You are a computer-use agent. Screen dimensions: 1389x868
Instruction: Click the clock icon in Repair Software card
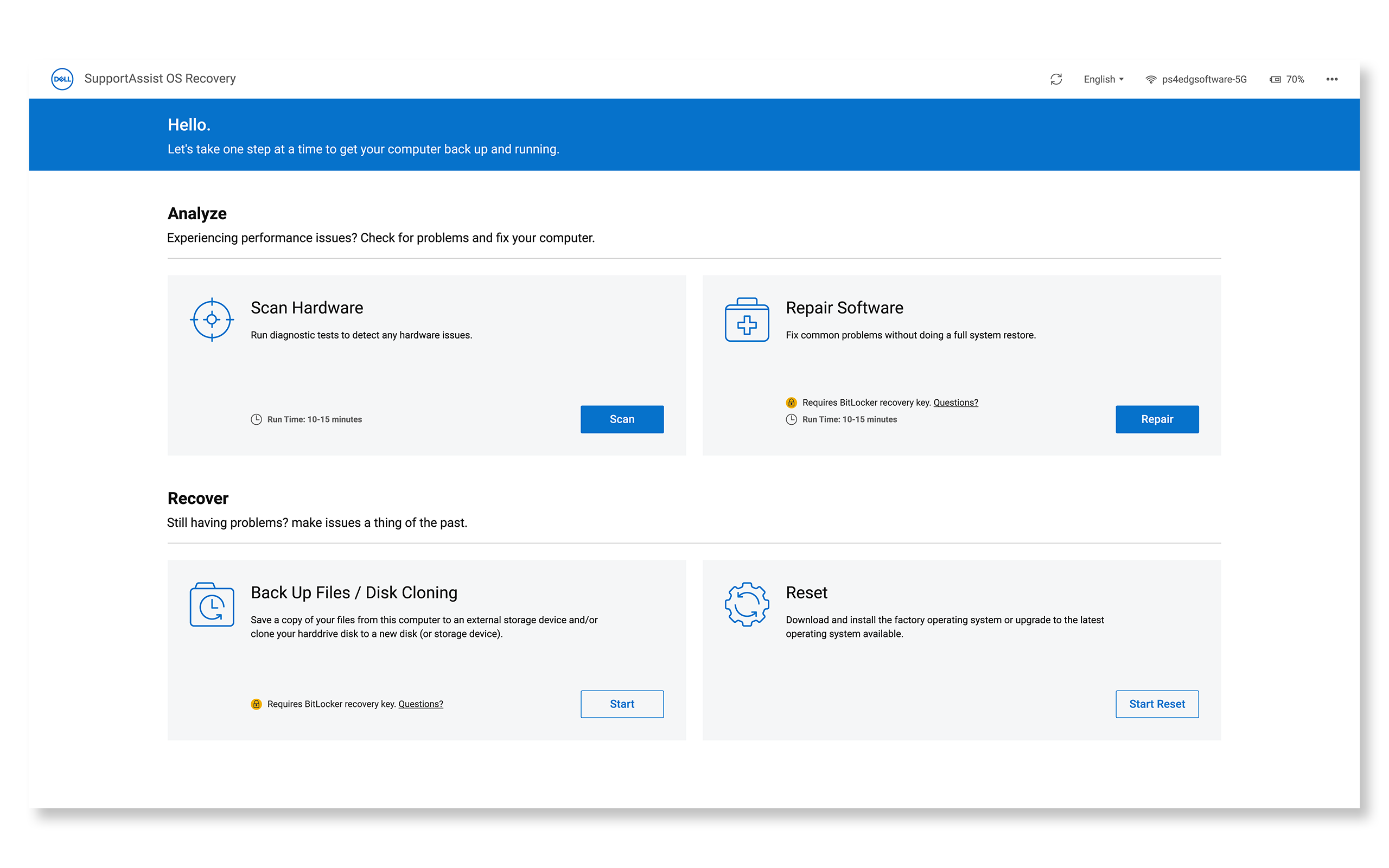coord(791,419)
